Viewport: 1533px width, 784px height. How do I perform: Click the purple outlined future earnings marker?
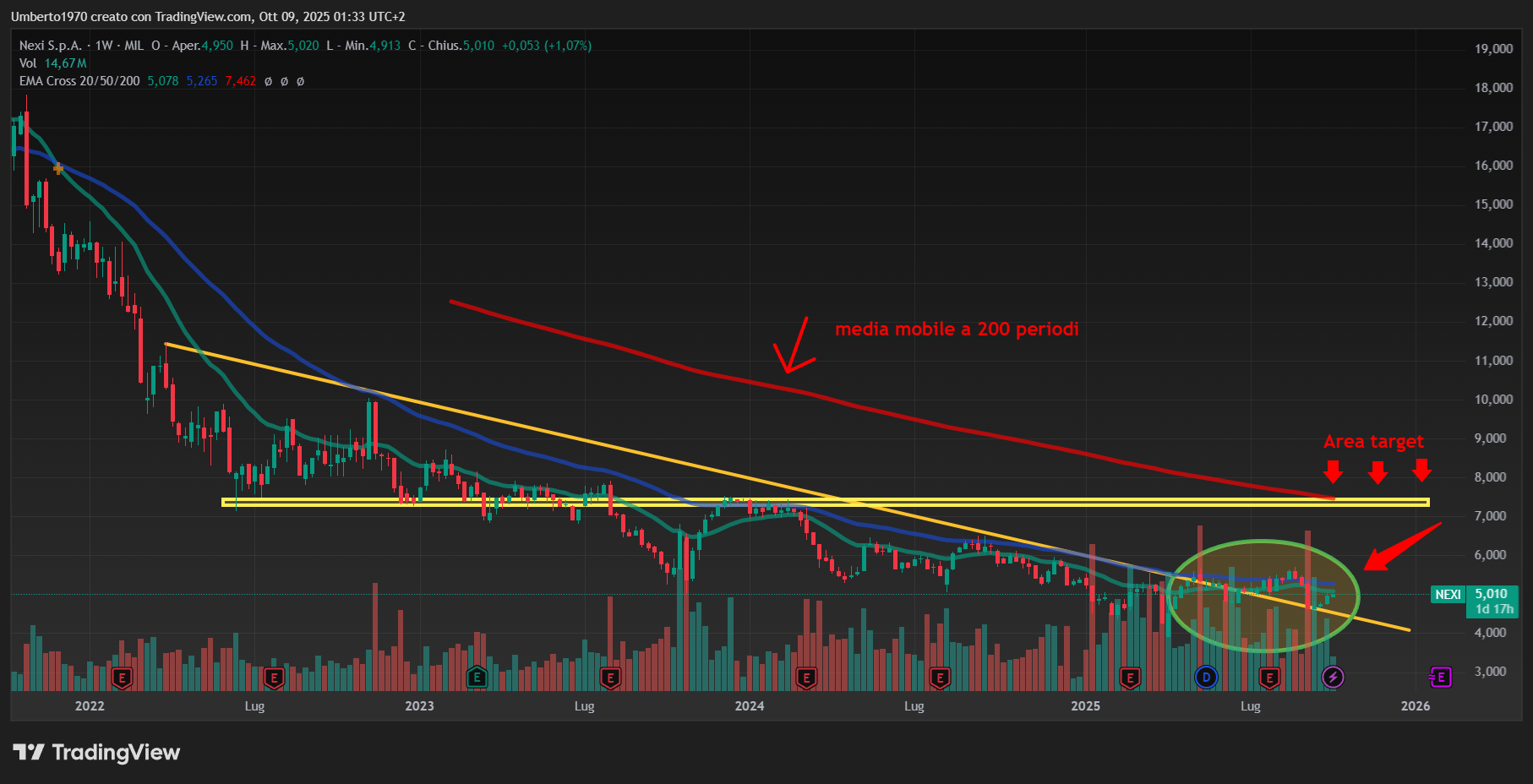pyautogui.click(x=1440, y=677)
